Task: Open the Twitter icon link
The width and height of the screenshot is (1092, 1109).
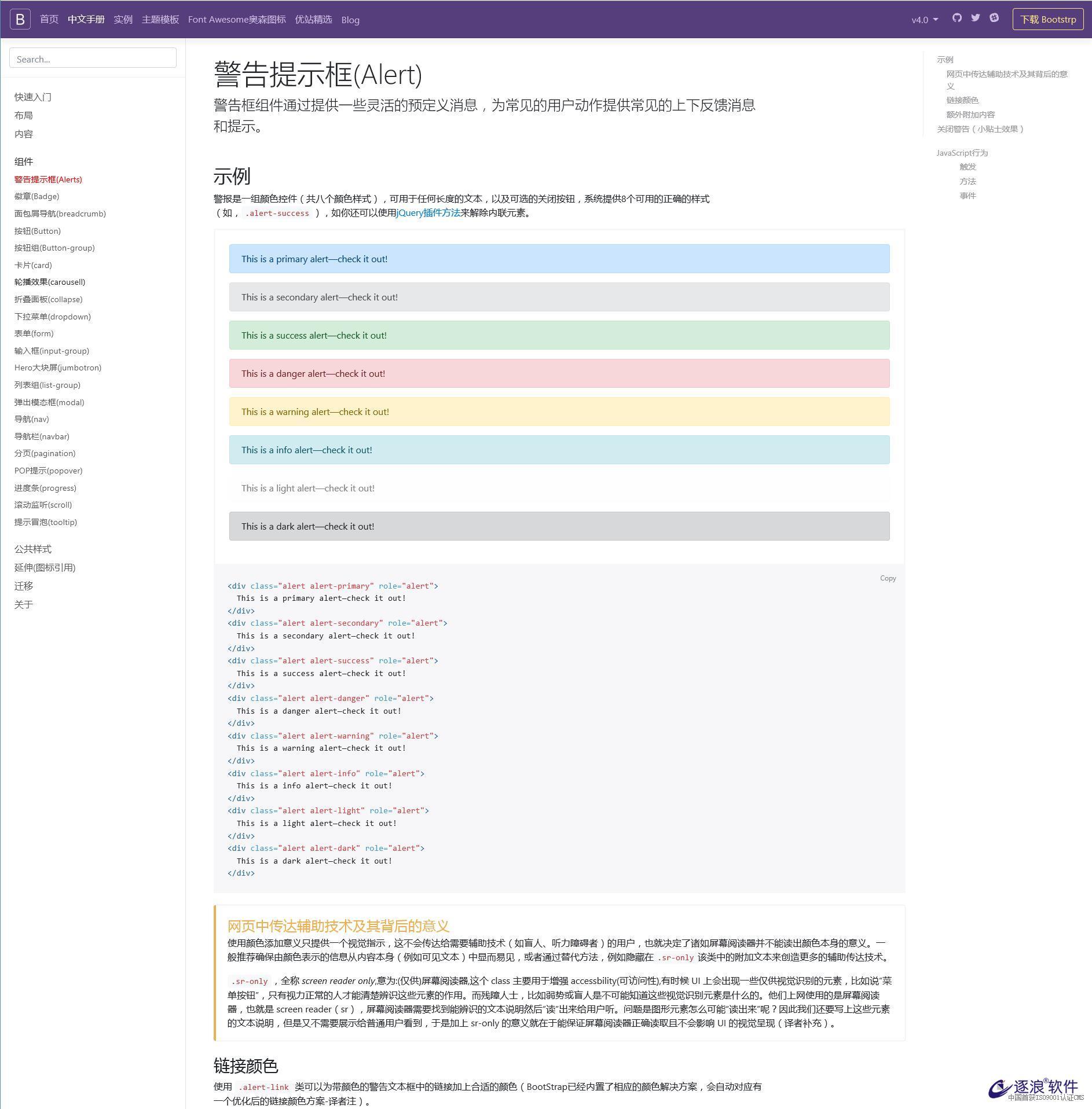Action: pos(976,18)
